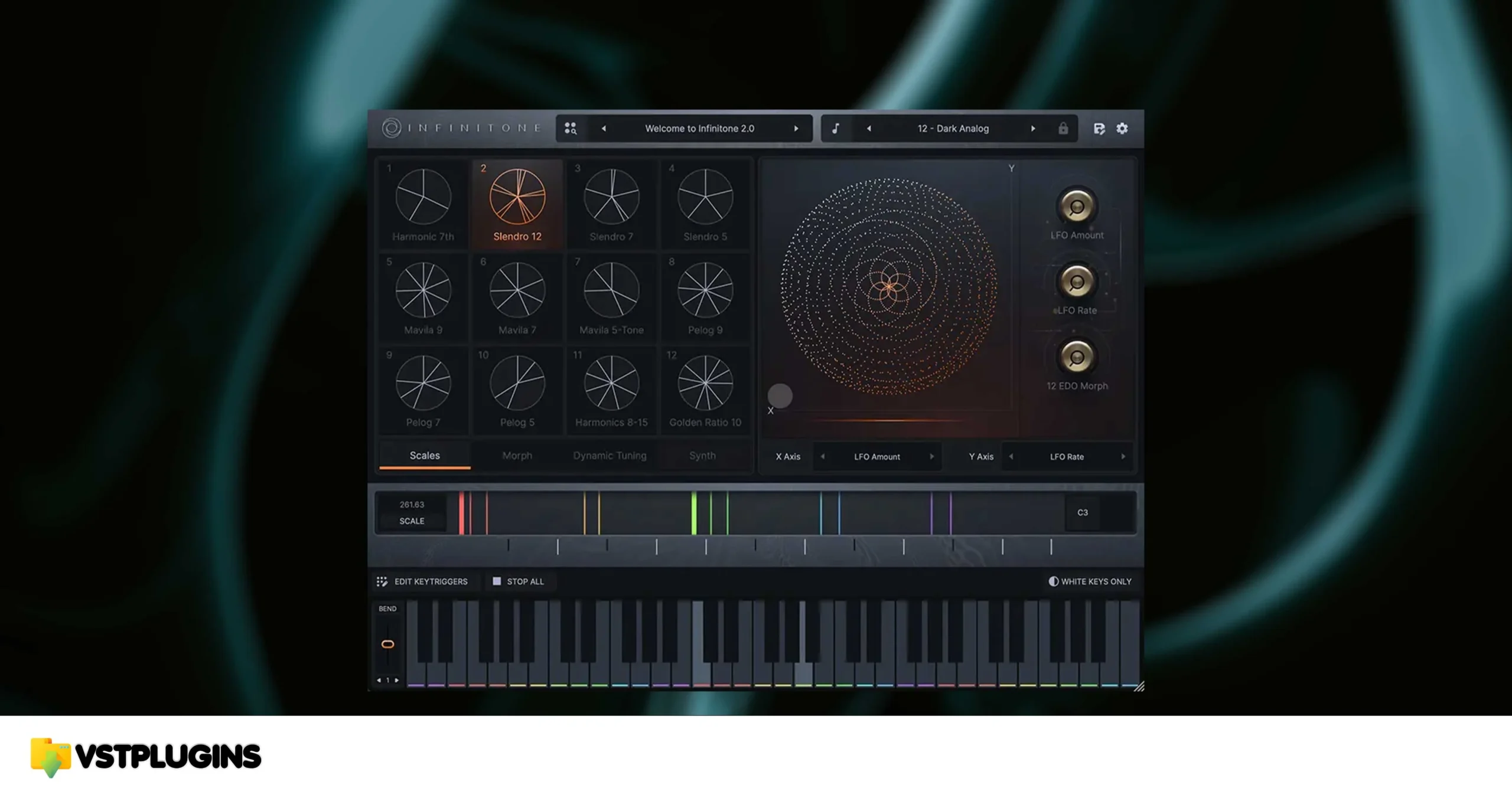The width and height of the screenshot is (1512, 801).
Task: Select the Mavila 5-Tone scale slot
Action: (x=611, y=297)
